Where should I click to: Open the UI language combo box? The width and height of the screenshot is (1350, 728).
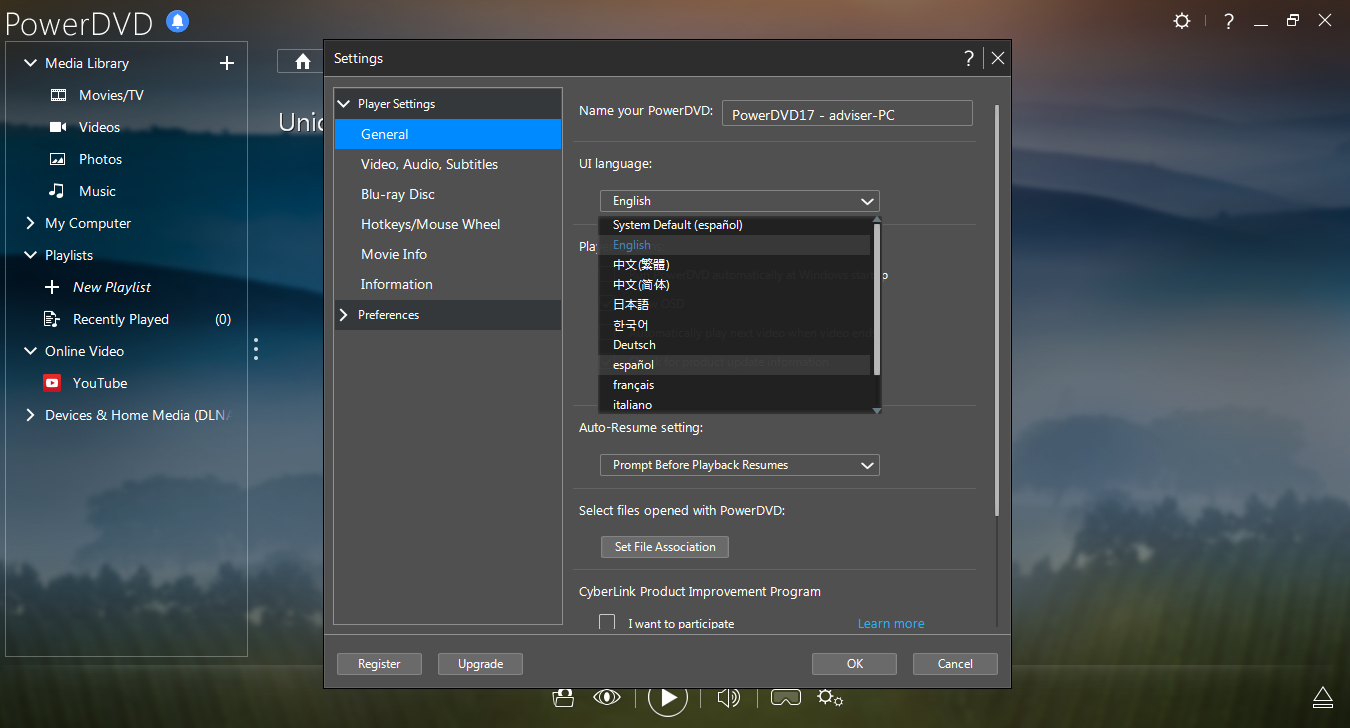740,201
